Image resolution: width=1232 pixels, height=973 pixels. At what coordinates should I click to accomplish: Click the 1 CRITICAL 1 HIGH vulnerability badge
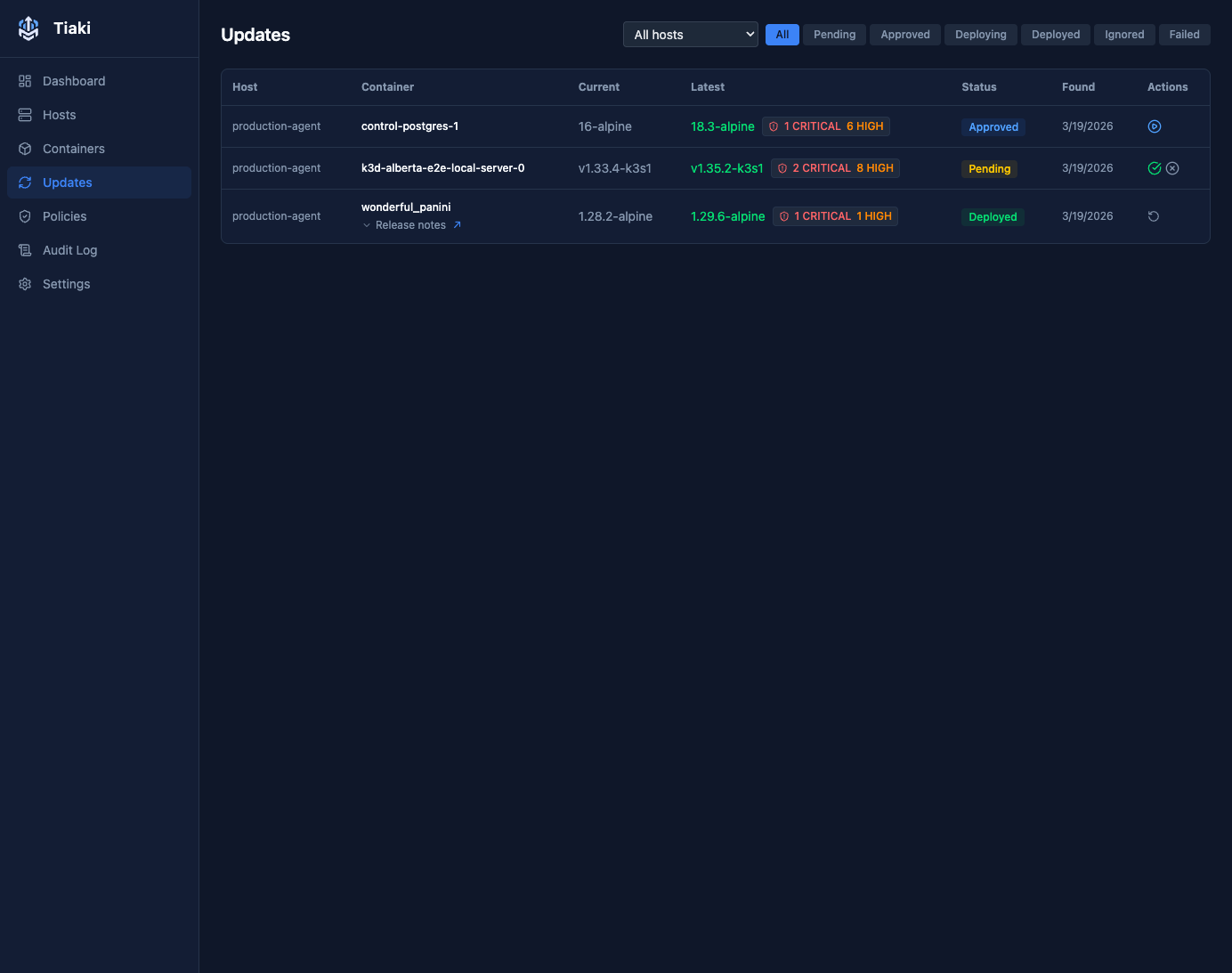(835, 216)
